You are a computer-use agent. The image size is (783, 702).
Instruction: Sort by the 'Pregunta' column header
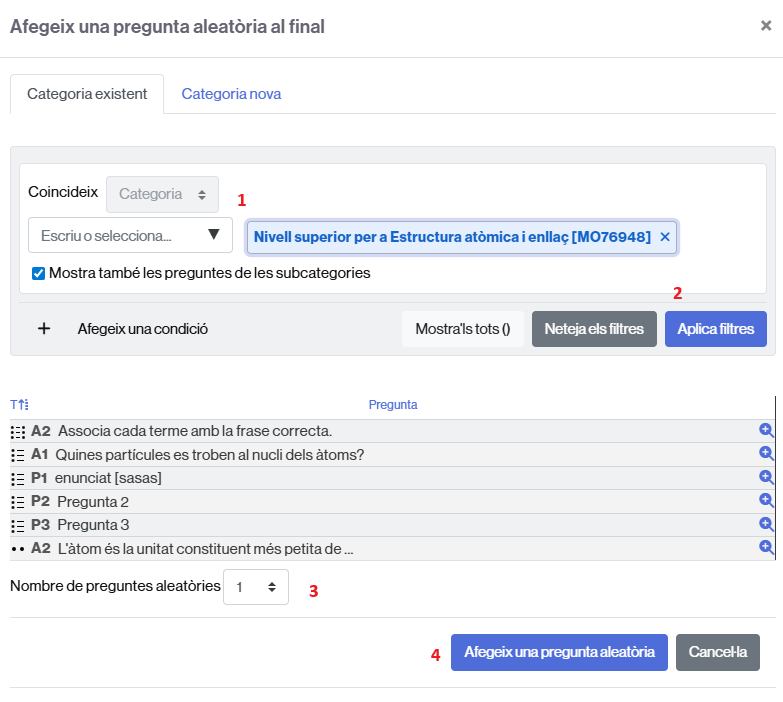[x=393, y=404]
